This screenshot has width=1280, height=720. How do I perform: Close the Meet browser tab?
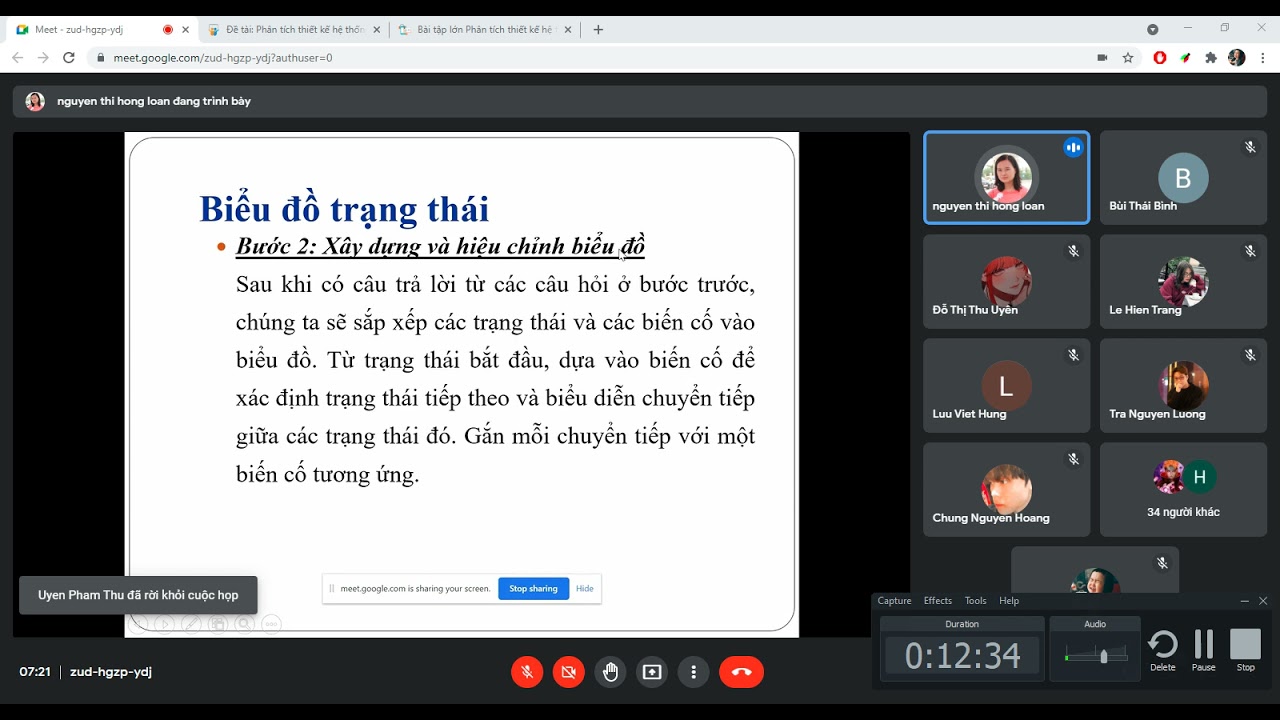tap(185, 30)
